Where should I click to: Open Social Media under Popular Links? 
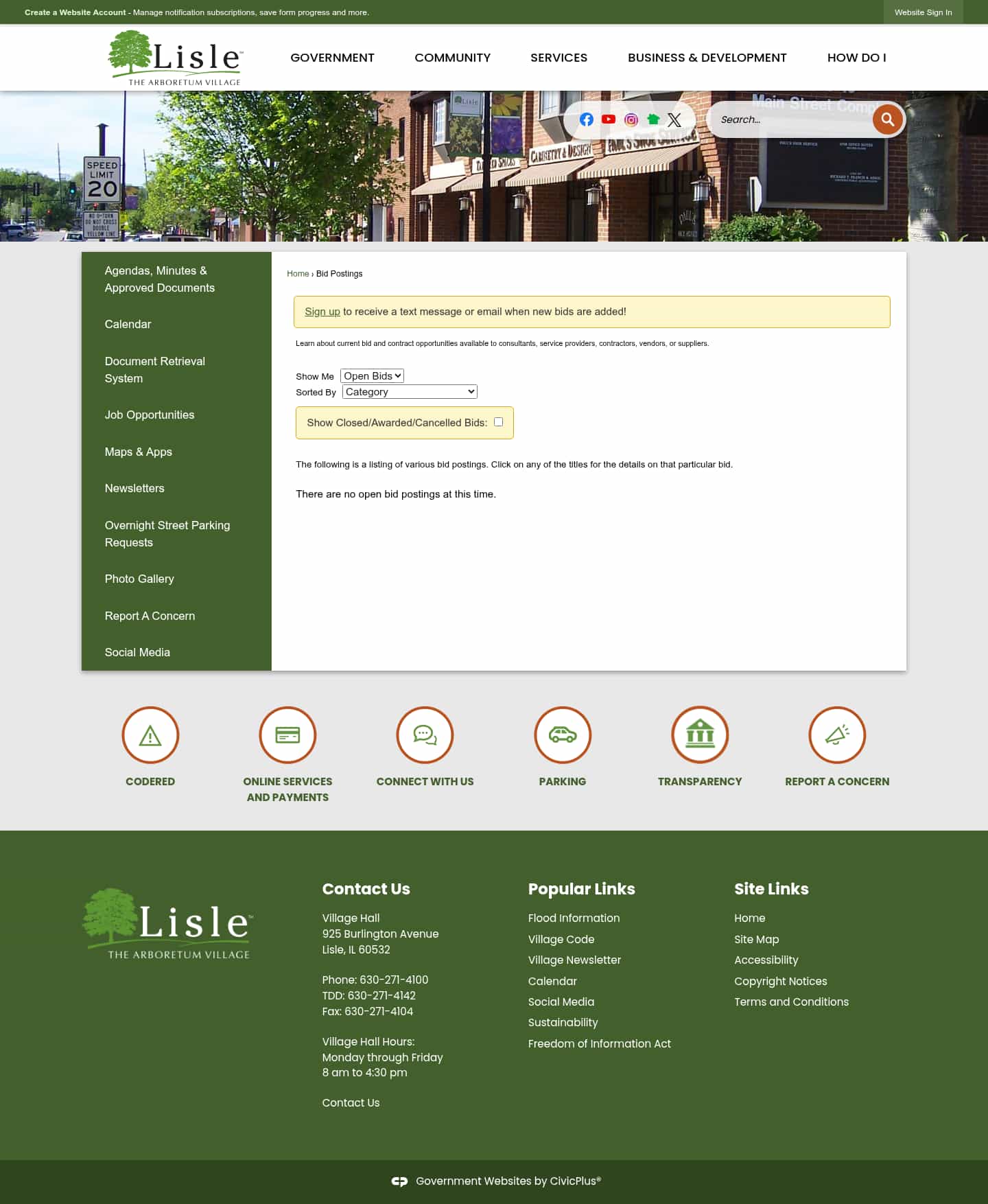[561, 1002]
